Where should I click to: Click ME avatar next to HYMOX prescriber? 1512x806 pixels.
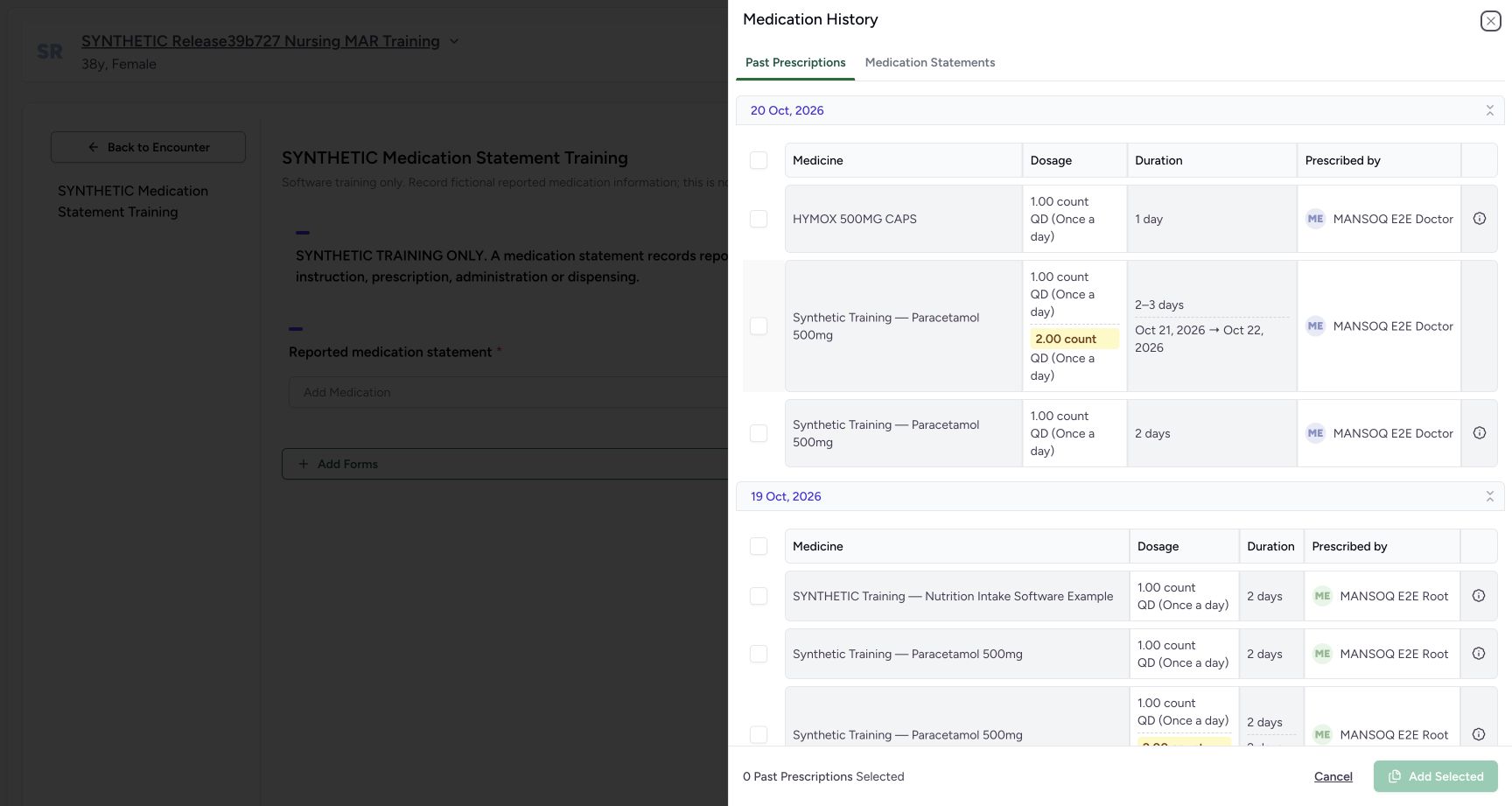[x=1315, y=219]
